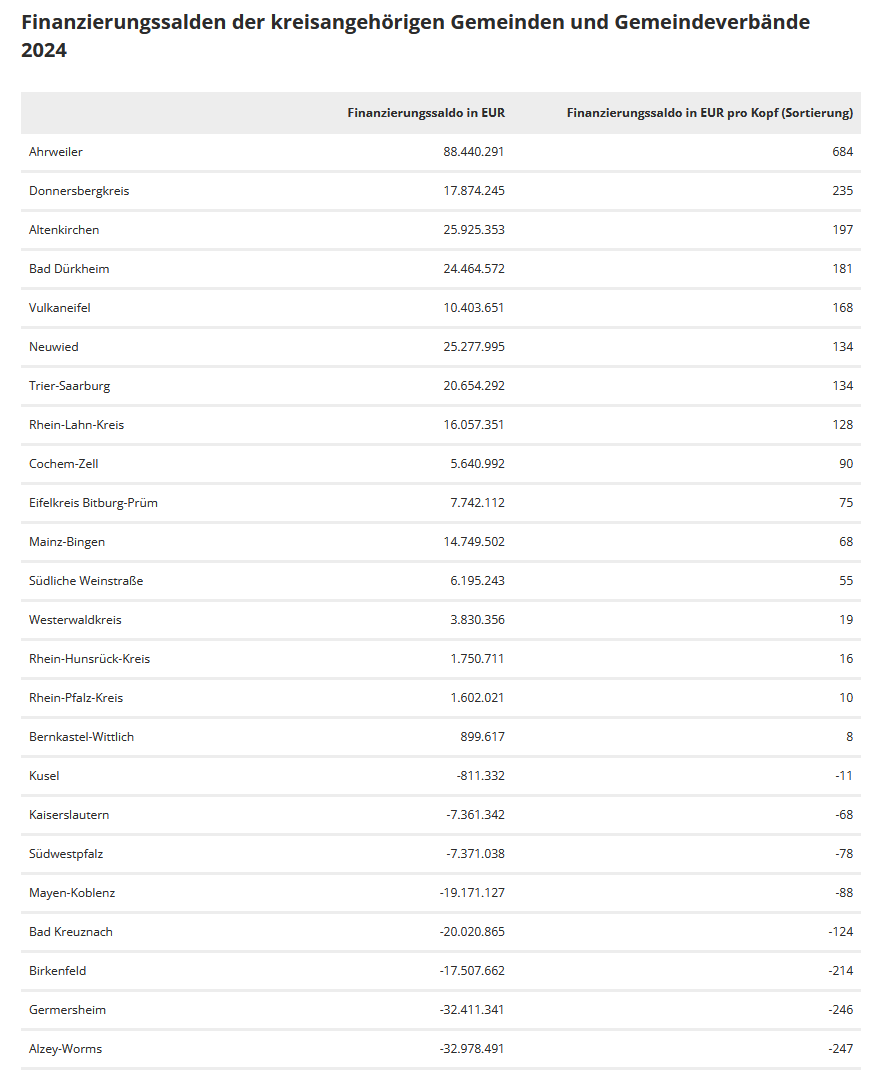Select the Westerwaldkreis row label
This screenshot has width=894, height=1088.
[x=75, y=620]
